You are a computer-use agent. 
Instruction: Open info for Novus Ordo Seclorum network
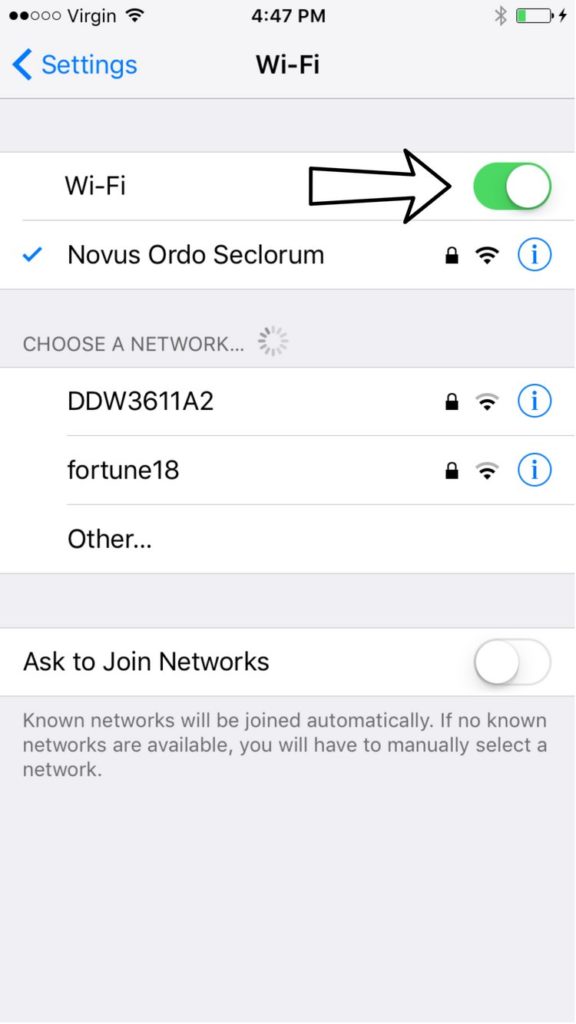pos(534,255)
